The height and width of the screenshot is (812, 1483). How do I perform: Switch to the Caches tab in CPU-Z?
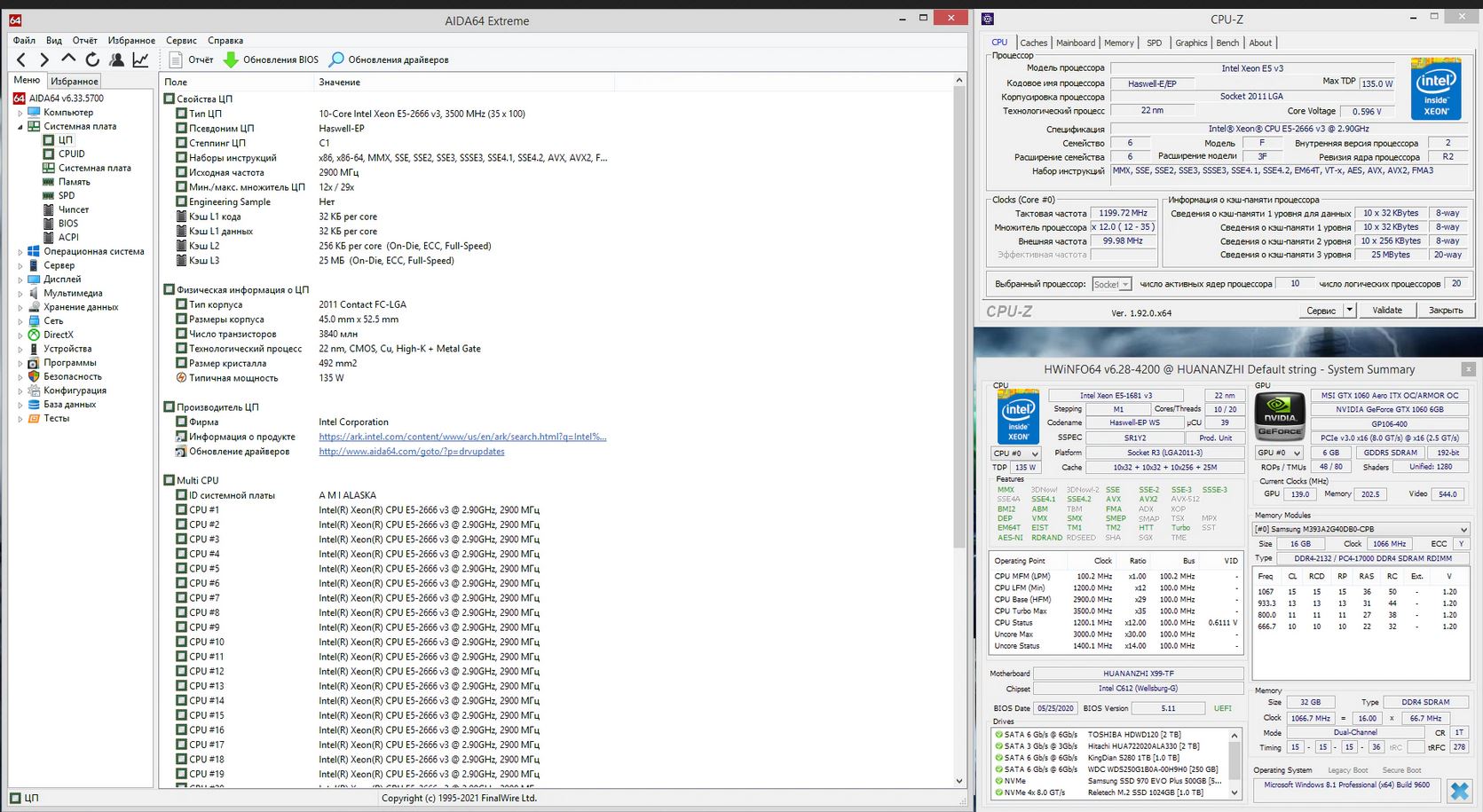click(1033, 43)
